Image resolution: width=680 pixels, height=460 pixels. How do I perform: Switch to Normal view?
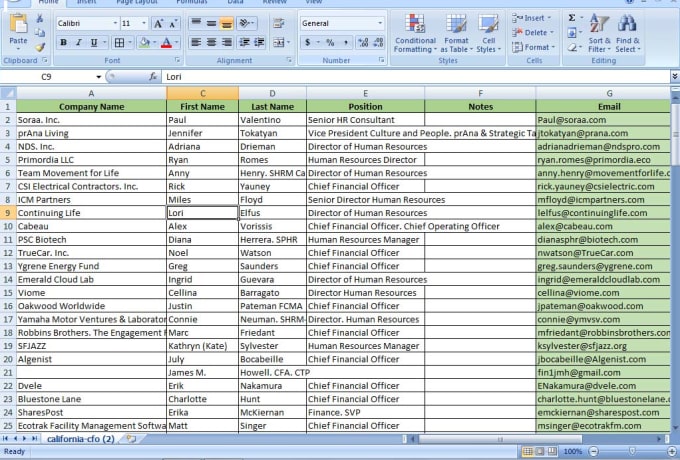pyautogui.click(x=527, y=451)
